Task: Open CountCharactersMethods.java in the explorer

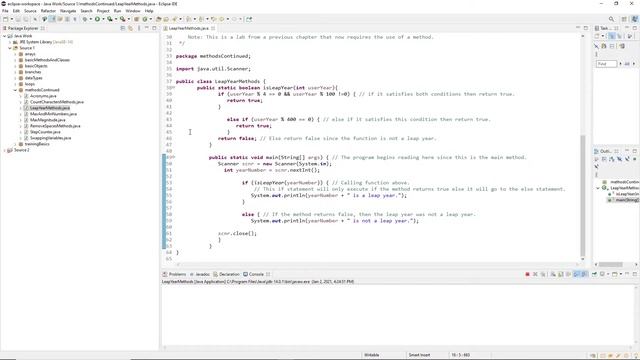Action: click(57, 102)
